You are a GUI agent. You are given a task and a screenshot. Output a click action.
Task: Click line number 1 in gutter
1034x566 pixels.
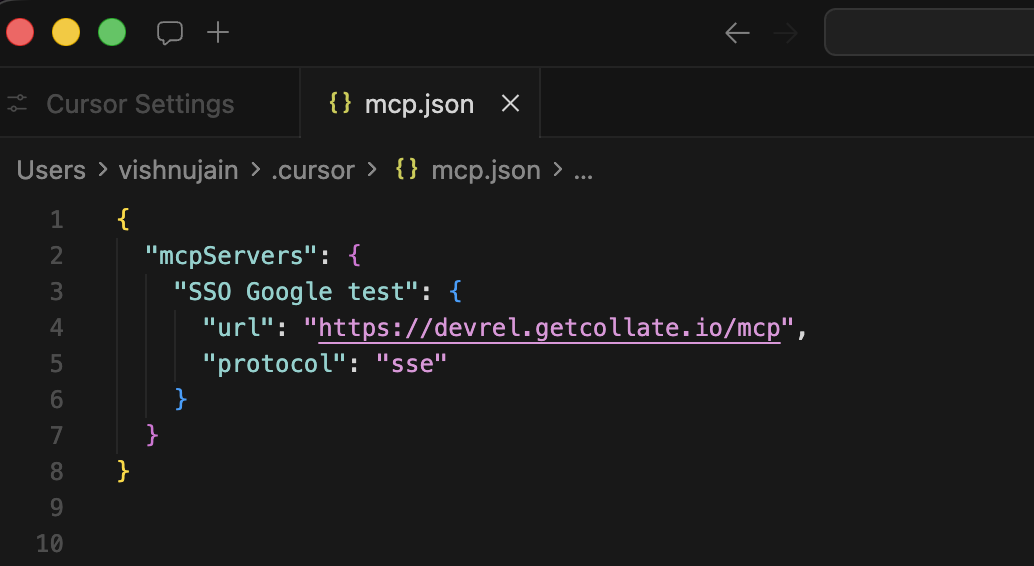57,220
